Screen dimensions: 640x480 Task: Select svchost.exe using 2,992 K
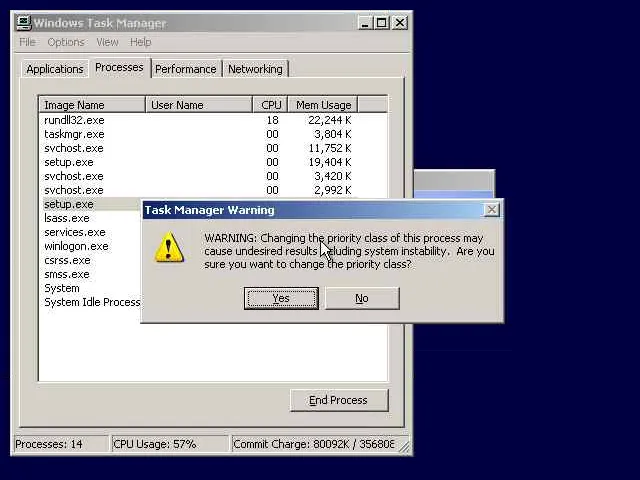198,190
